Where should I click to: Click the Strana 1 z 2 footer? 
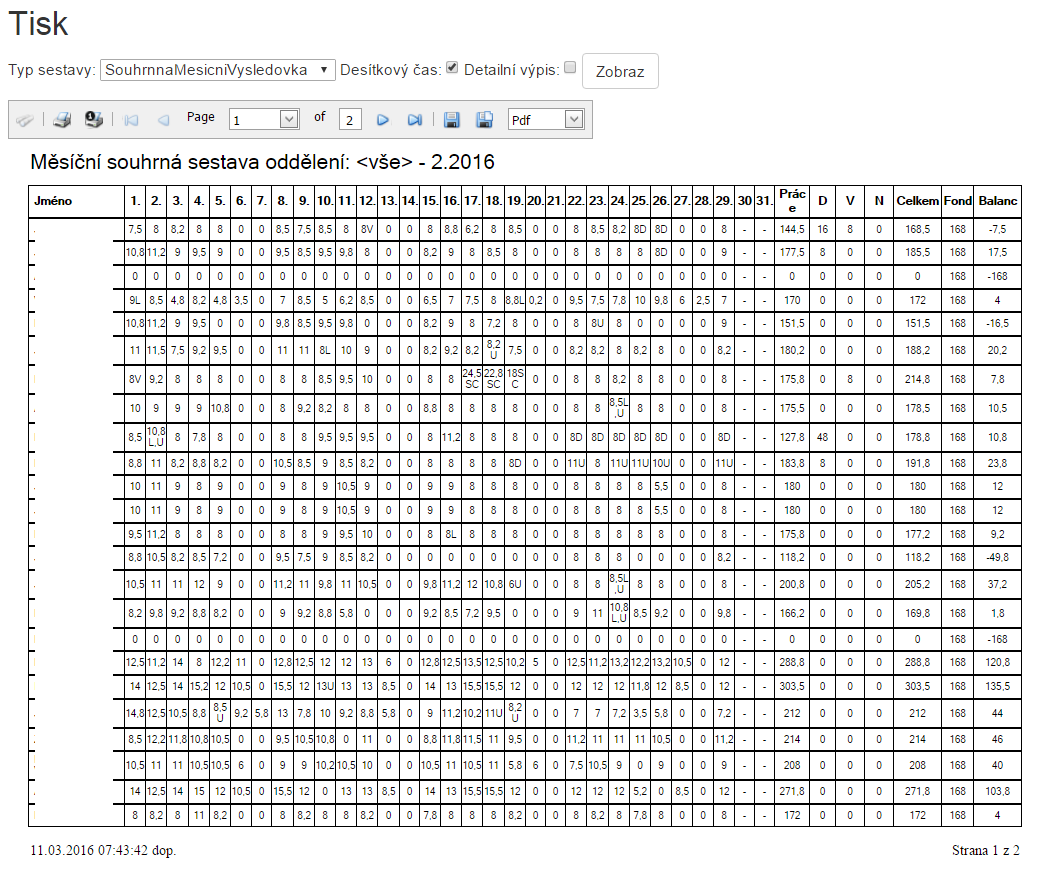point(986,850)
